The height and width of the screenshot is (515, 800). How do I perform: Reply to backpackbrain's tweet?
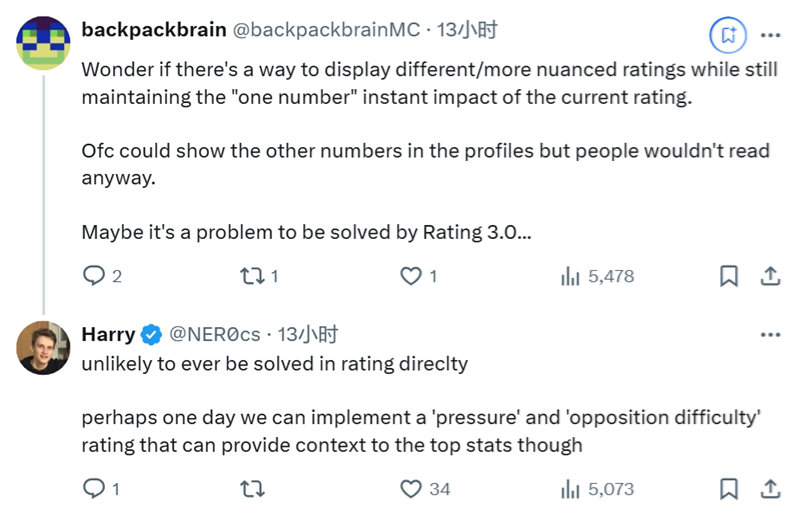[x=94, y=276]
